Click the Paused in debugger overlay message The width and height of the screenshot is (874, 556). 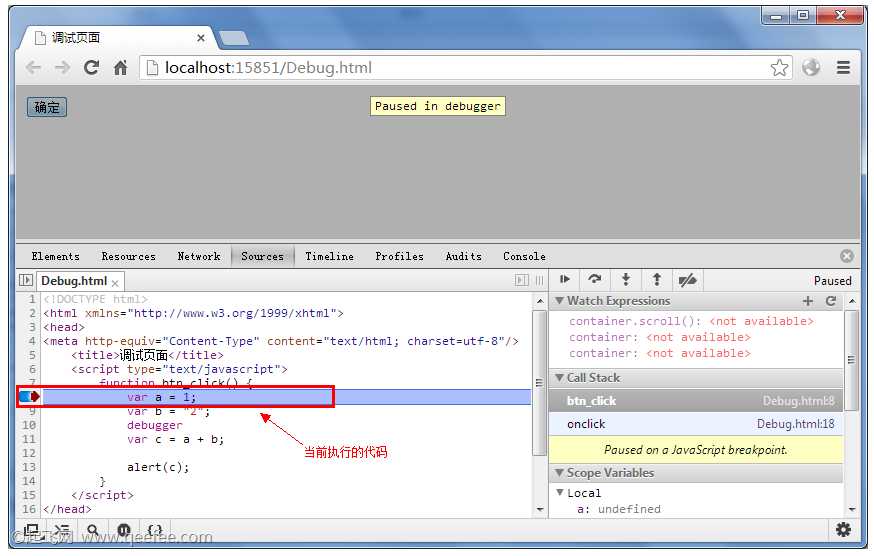point(438,106)
